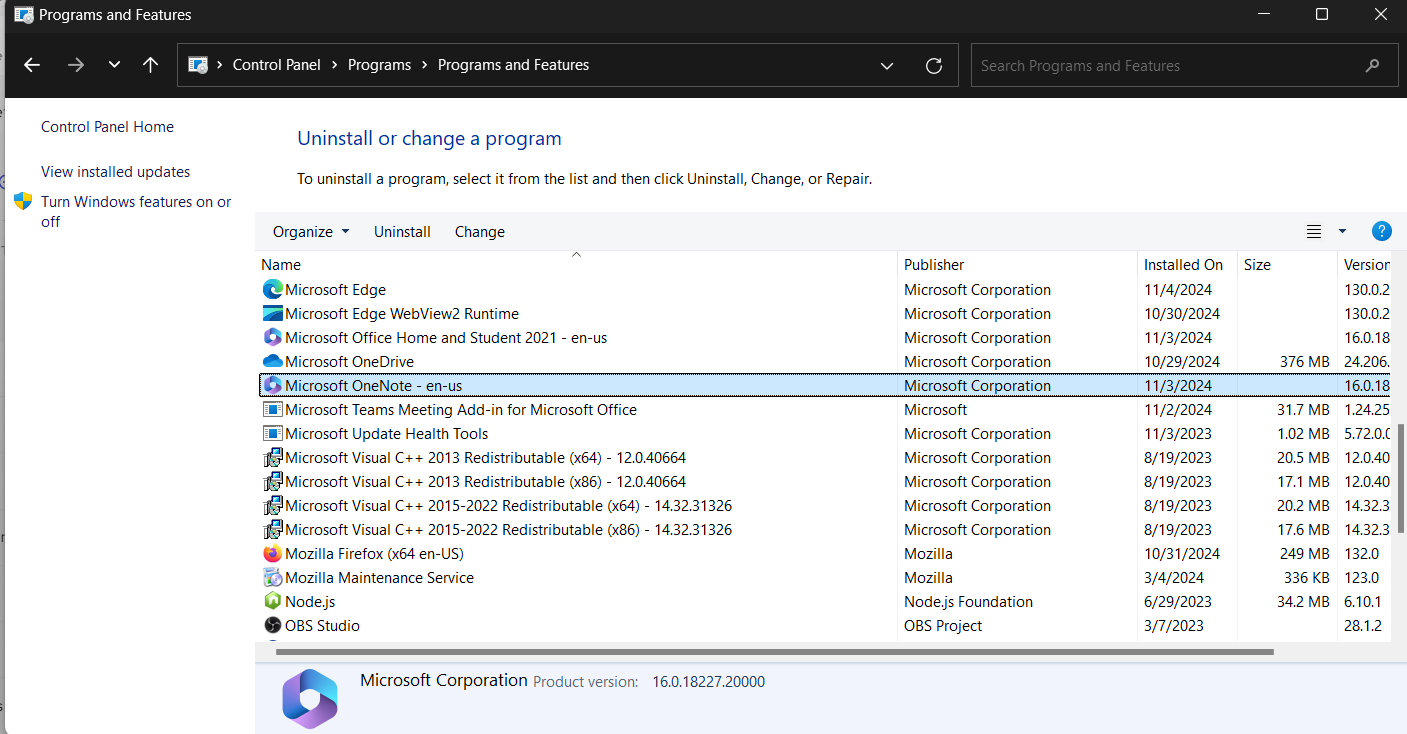This screenshot has width=1407, height=734.
Task: Sort by the Version column header
Action: (1367, 265)
